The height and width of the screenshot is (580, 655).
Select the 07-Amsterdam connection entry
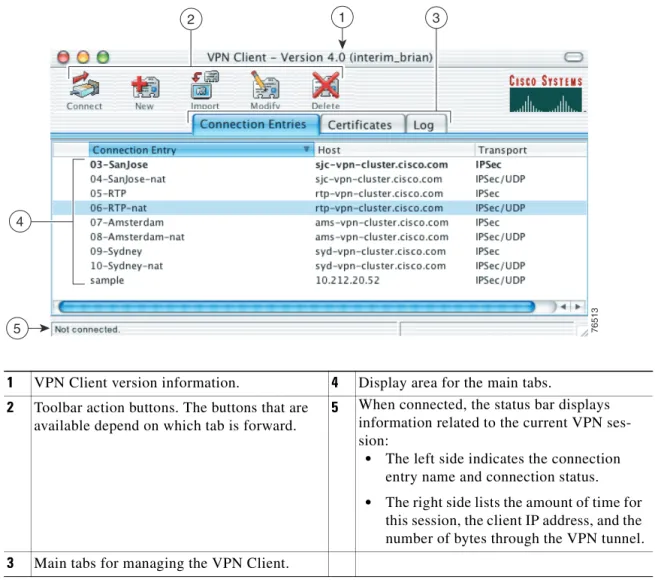(x=319, y=222)
